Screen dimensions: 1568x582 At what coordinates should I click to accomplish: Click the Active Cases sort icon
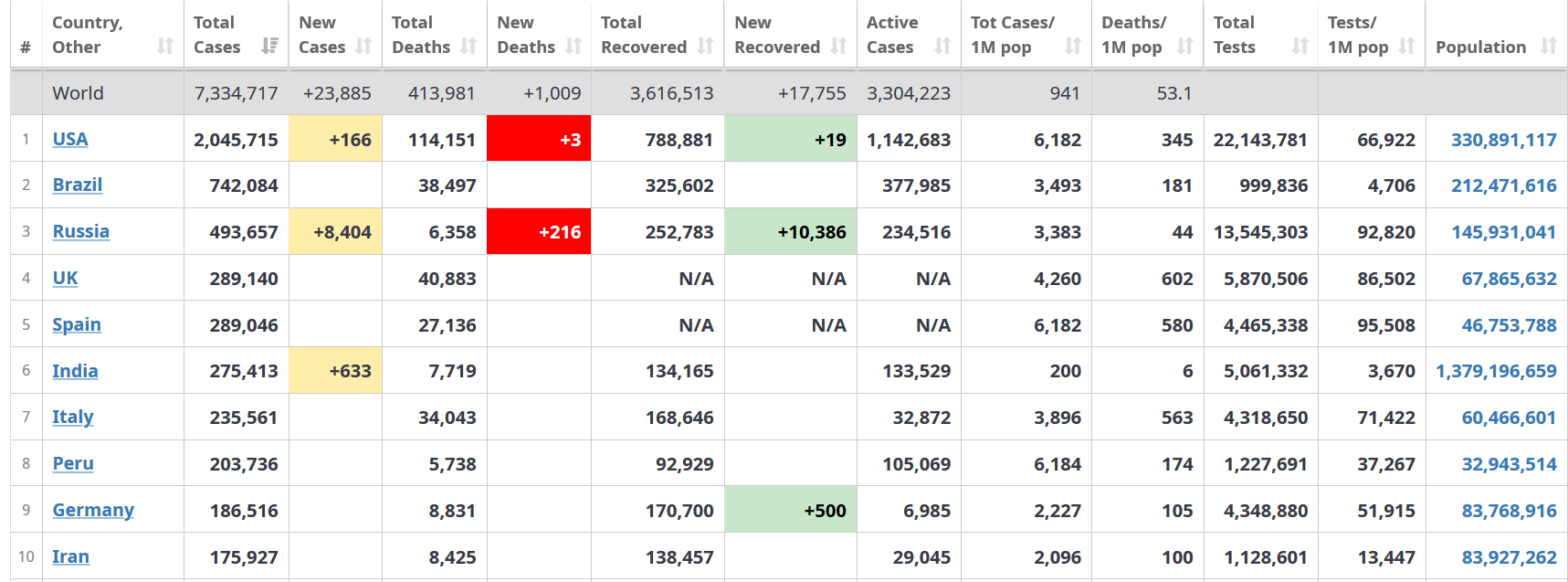coord(942,46)
